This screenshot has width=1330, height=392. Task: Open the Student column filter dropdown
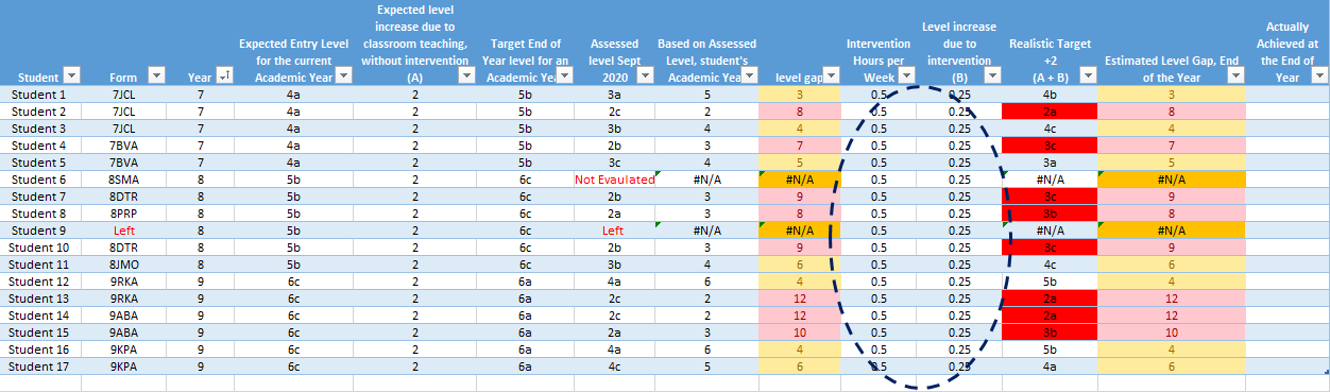[x=71, y=76]
